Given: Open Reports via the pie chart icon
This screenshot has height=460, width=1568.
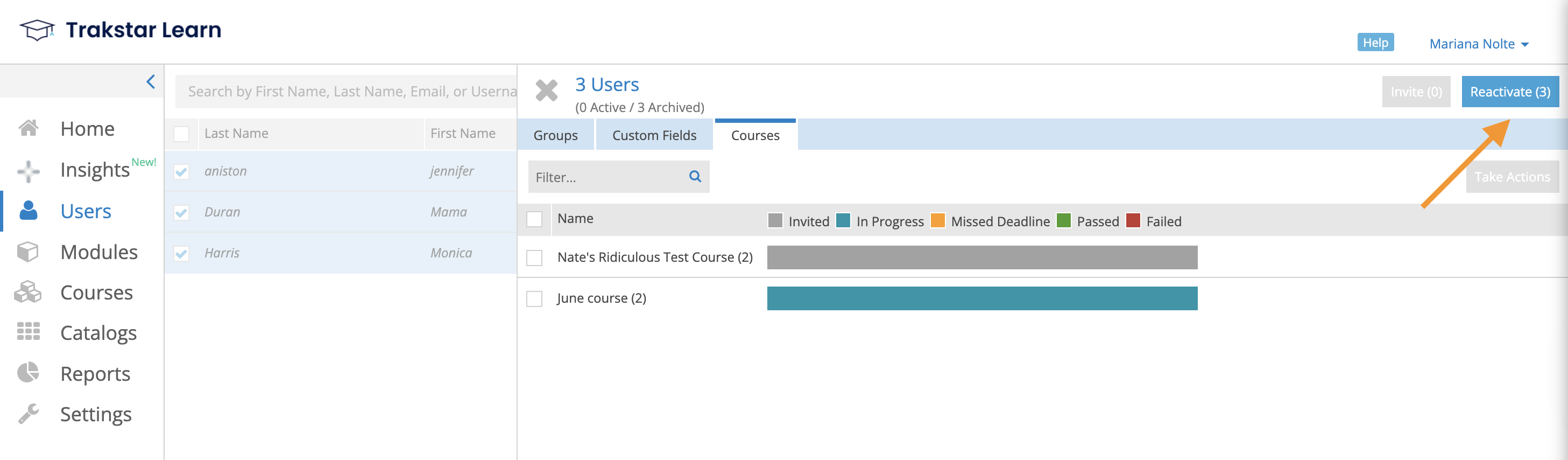Looking at the screenshot, I should click(x=28, y=372).
